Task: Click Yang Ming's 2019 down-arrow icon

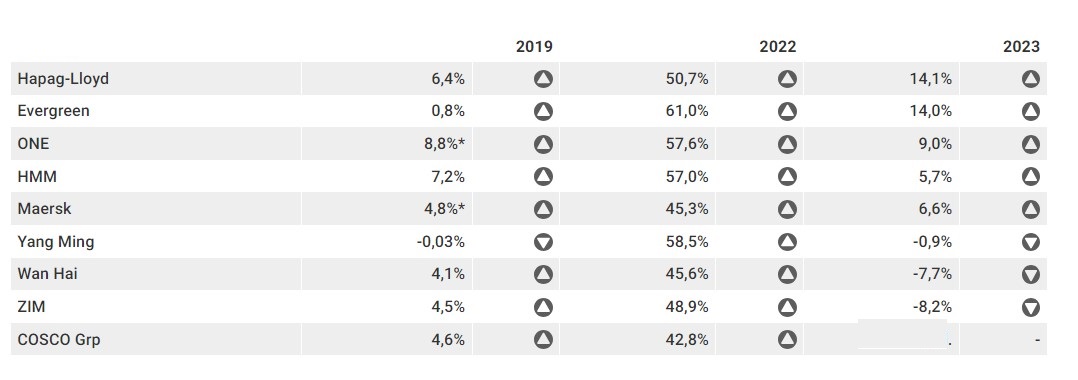Action: click(x=543, y=242)
